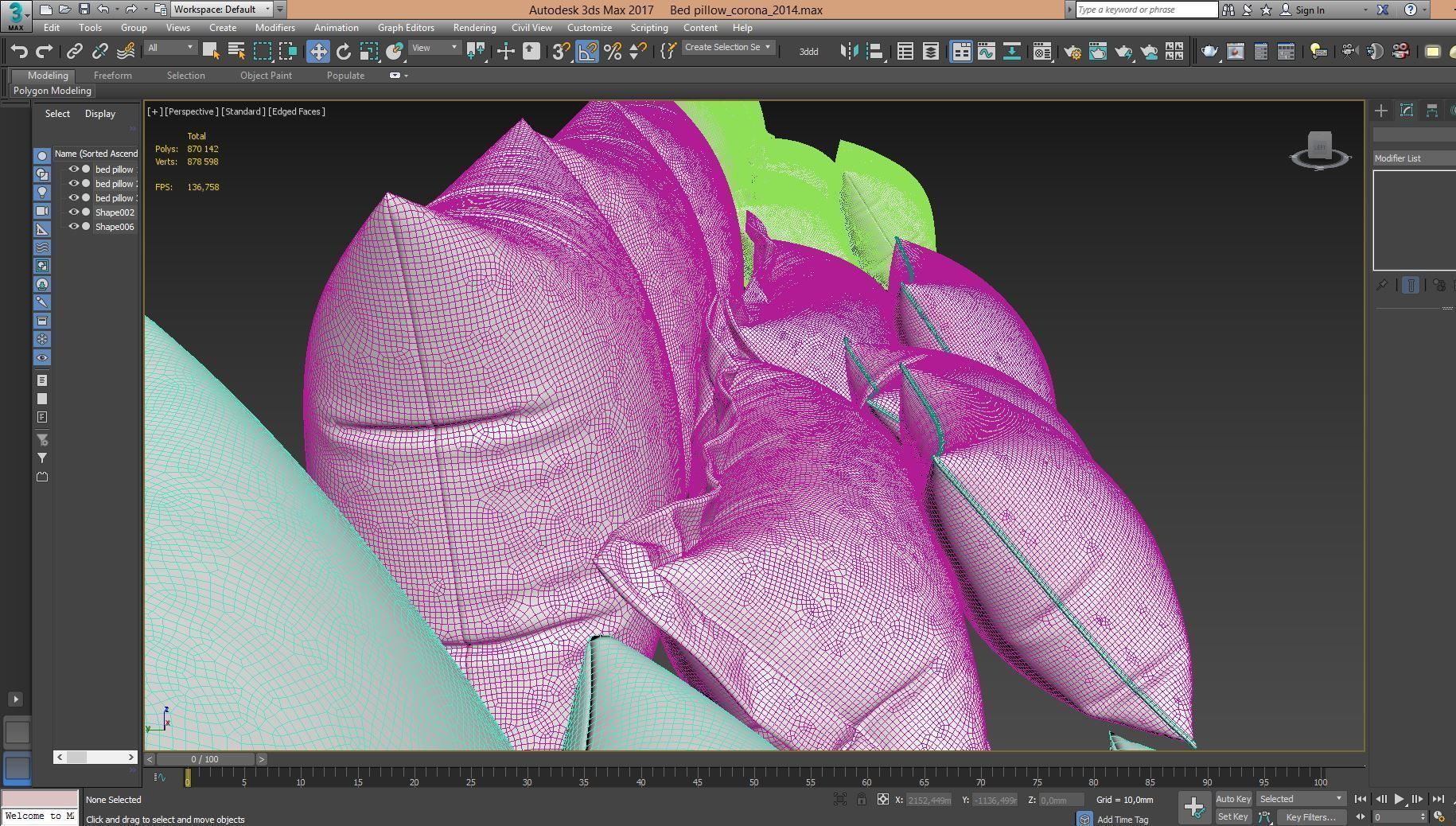Open the Selected key filter dropdown
1456x826 pixels.
(1301, 799)
